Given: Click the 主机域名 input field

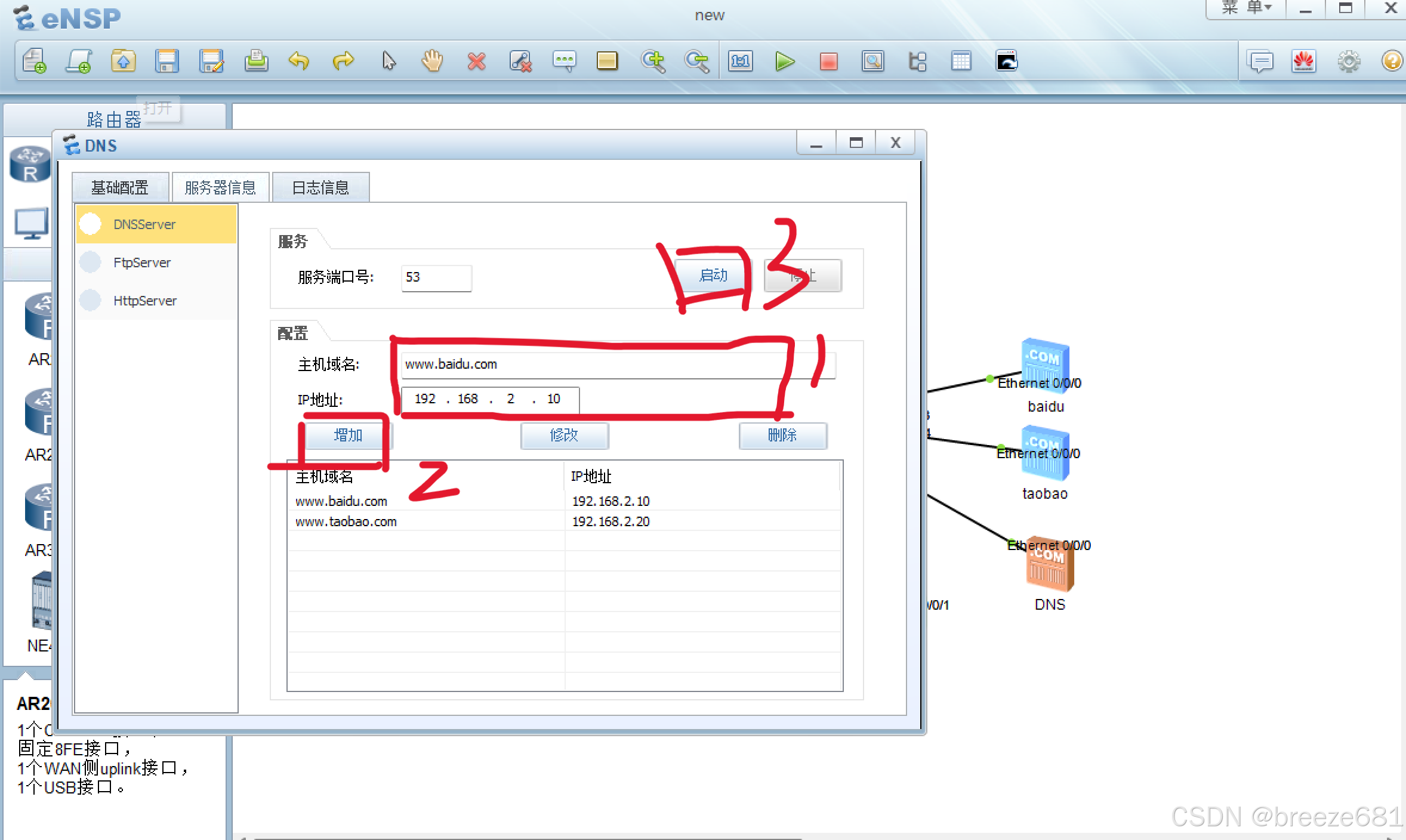Looking at the screenshot, I should 618,365.
